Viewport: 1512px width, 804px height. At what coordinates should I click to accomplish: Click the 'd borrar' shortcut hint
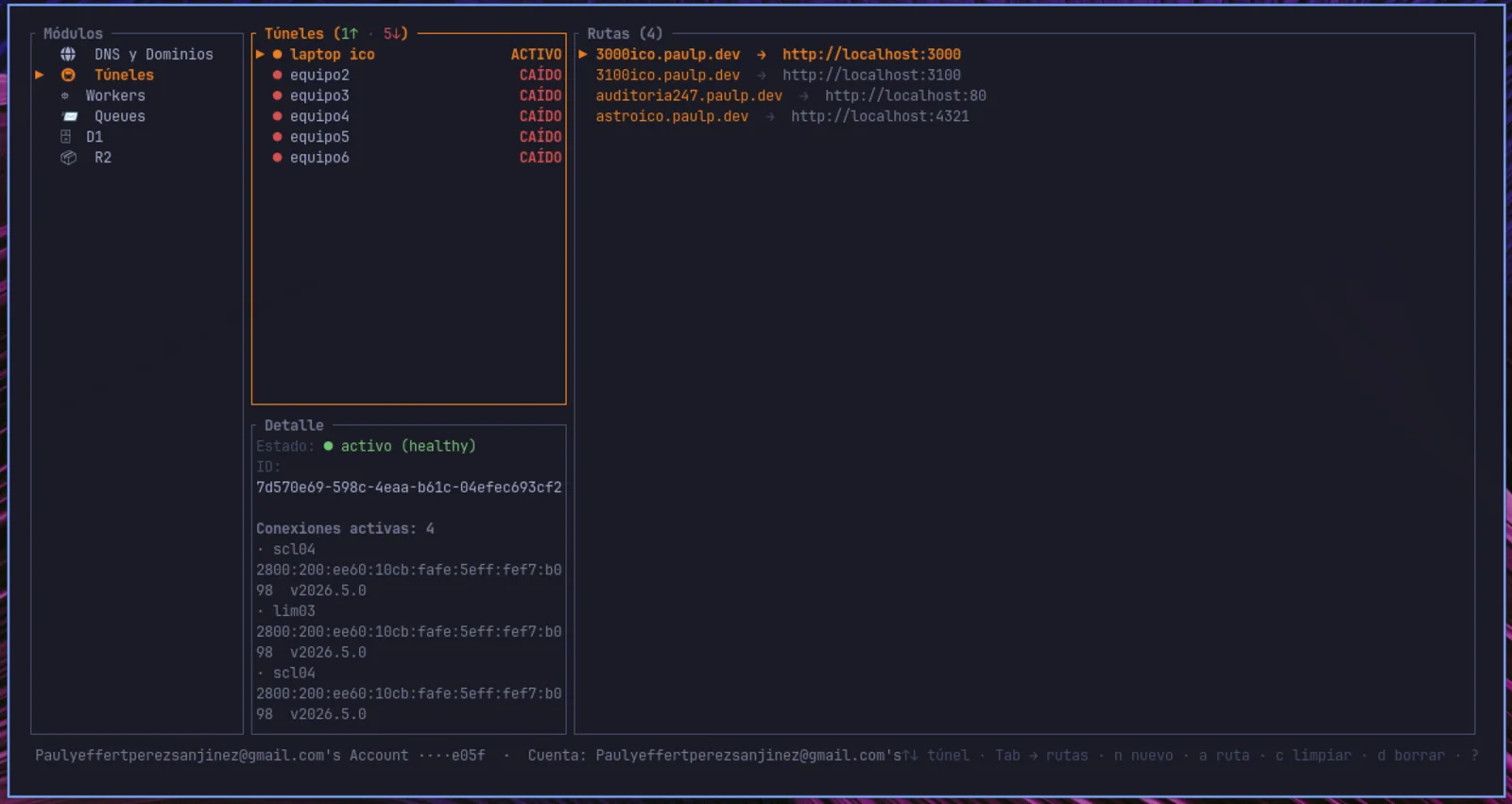pyautogui.click(x=1411, y=756)
